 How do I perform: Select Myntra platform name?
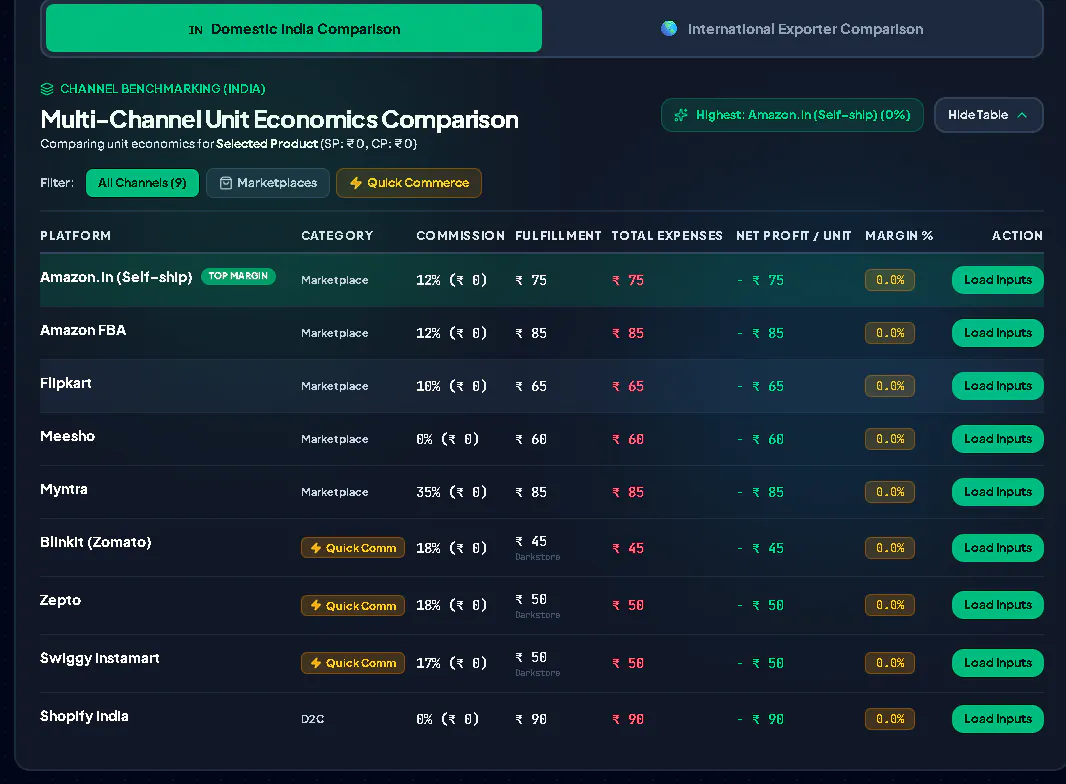point(64,490)
